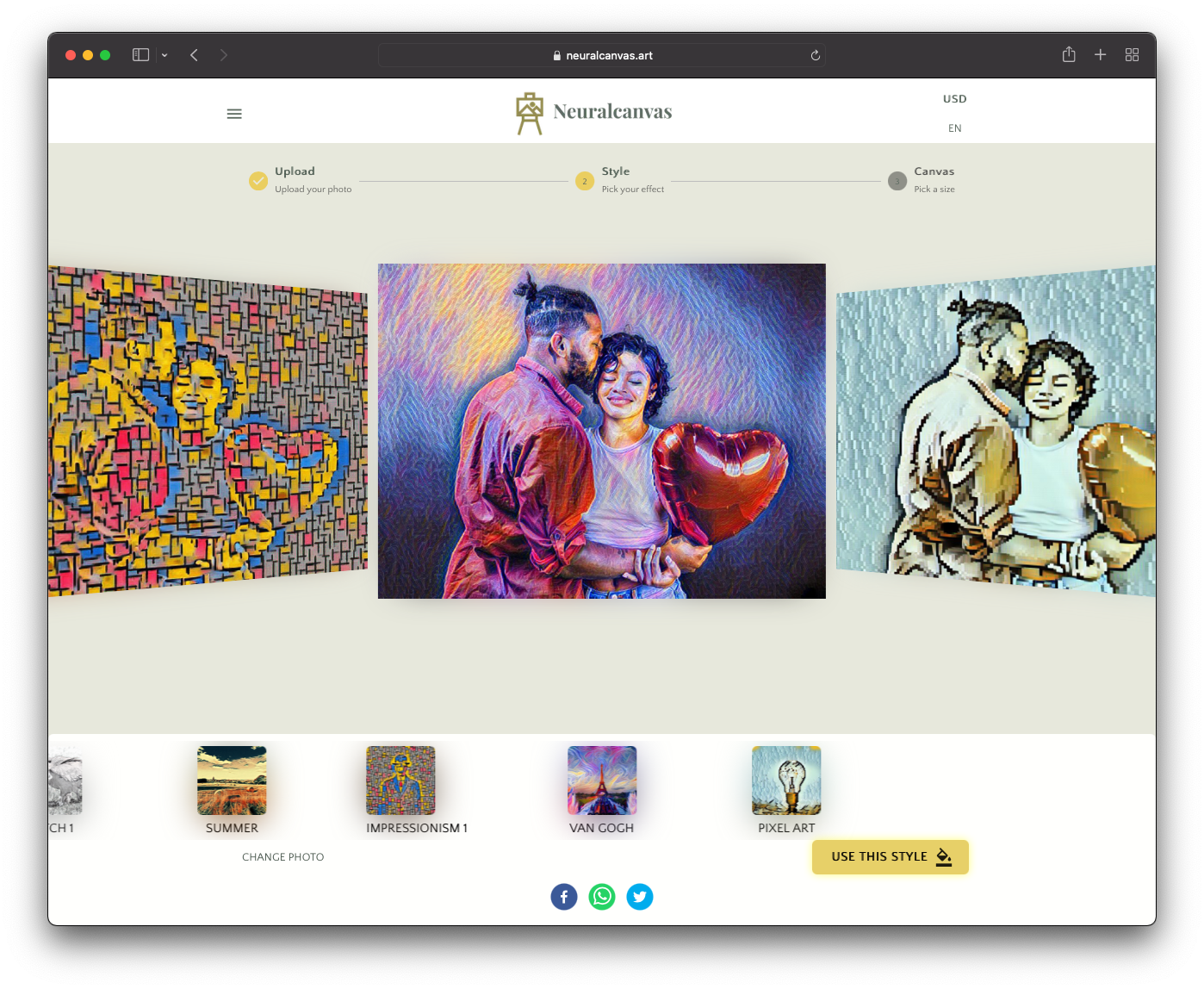Click the Share icon in the browser toolbar
The image size is (1204, 989).
pyautogui.click(x=1068, y=54)
